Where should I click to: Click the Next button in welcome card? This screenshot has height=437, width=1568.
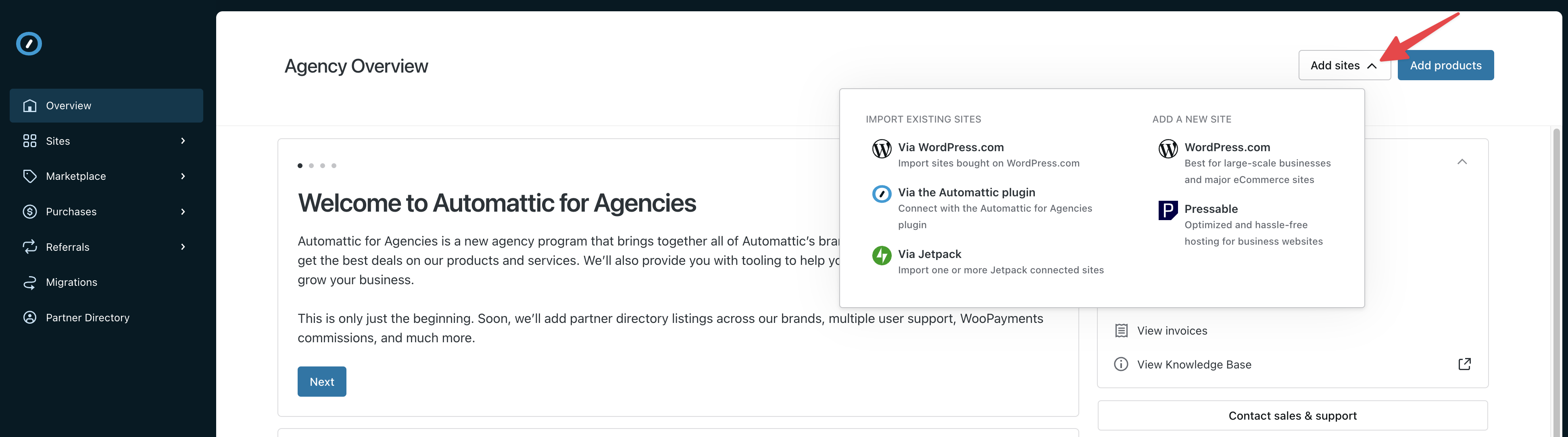click(321, 382)
